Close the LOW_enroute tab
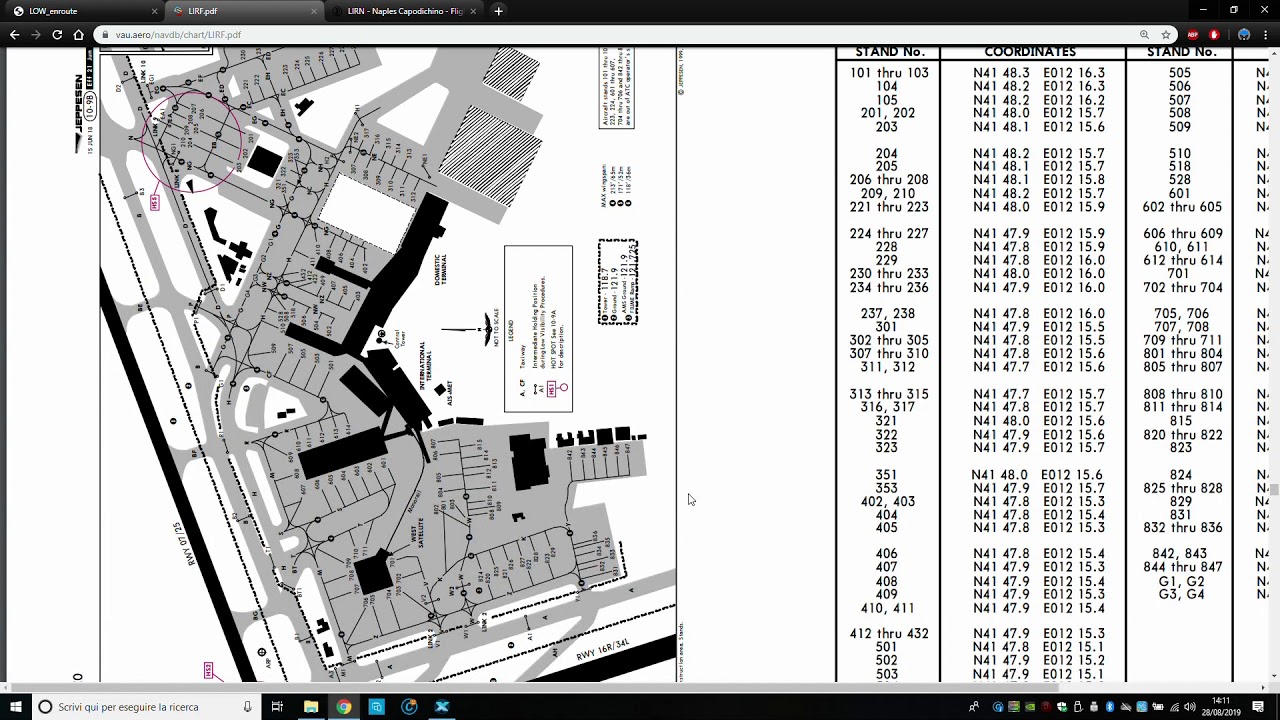Image resolution: width=1280 pixels, height=720 pixels. [154, 11]
